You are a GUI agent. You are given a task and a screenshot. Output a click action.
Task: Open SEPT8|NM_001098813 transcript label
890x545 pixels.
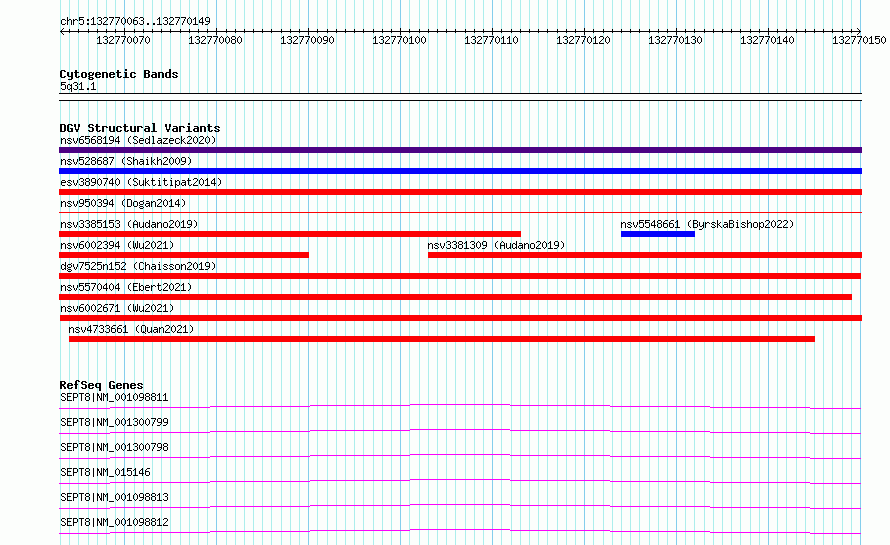(x=114, y=497)
